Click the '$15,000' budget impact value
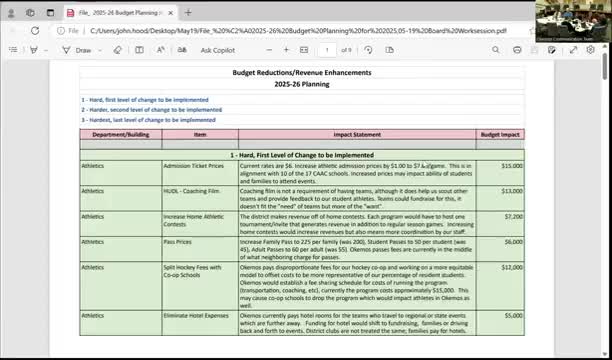Viewport: 612px width, 360px height. [512, 166]
